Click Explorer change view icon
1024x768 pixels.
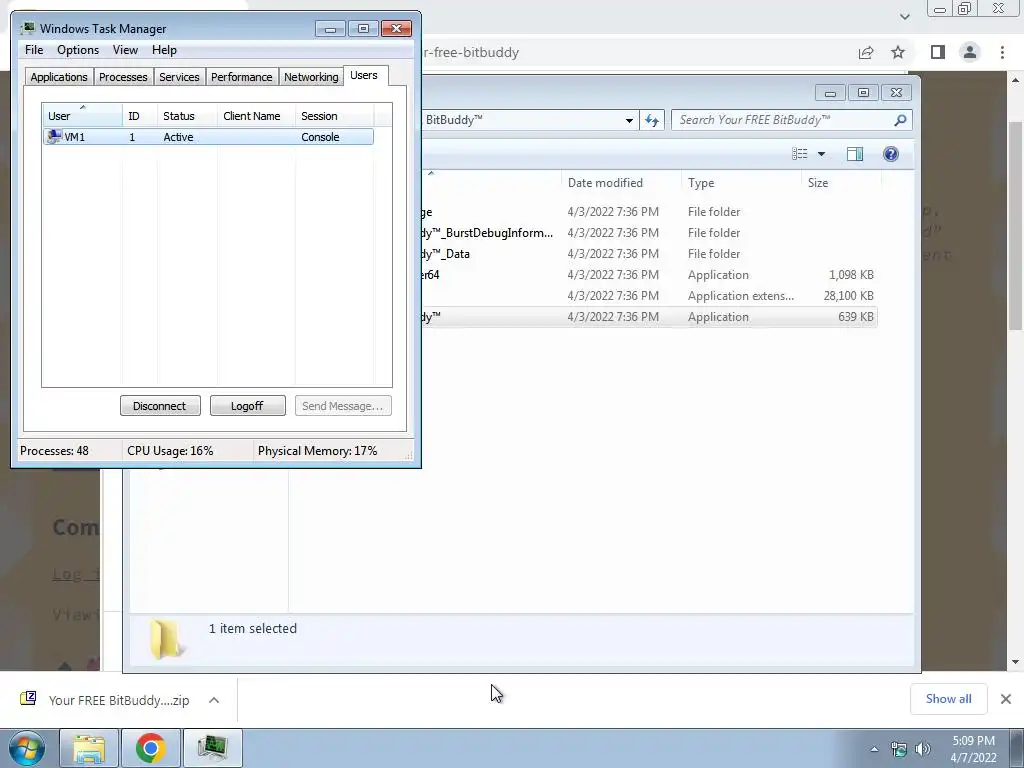point(799,153)
